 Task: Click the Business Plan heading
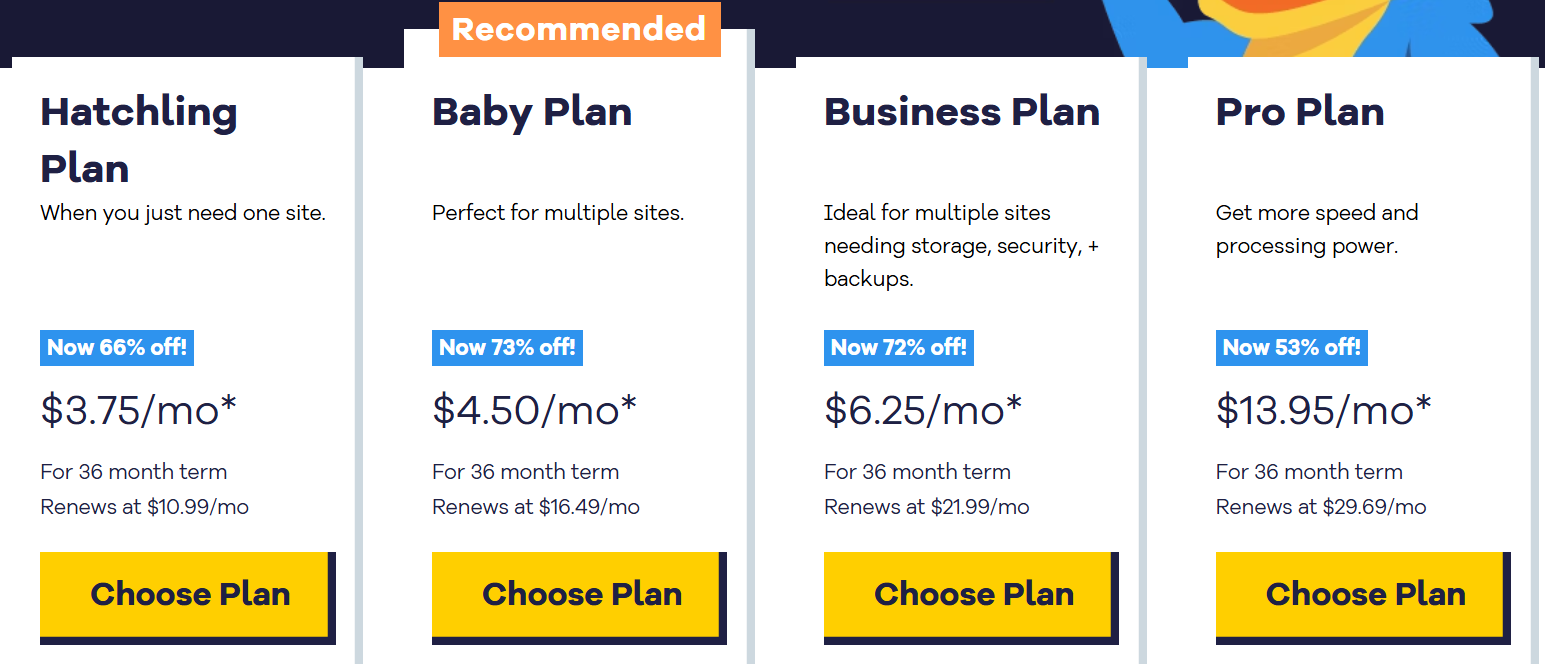(962, 112)
